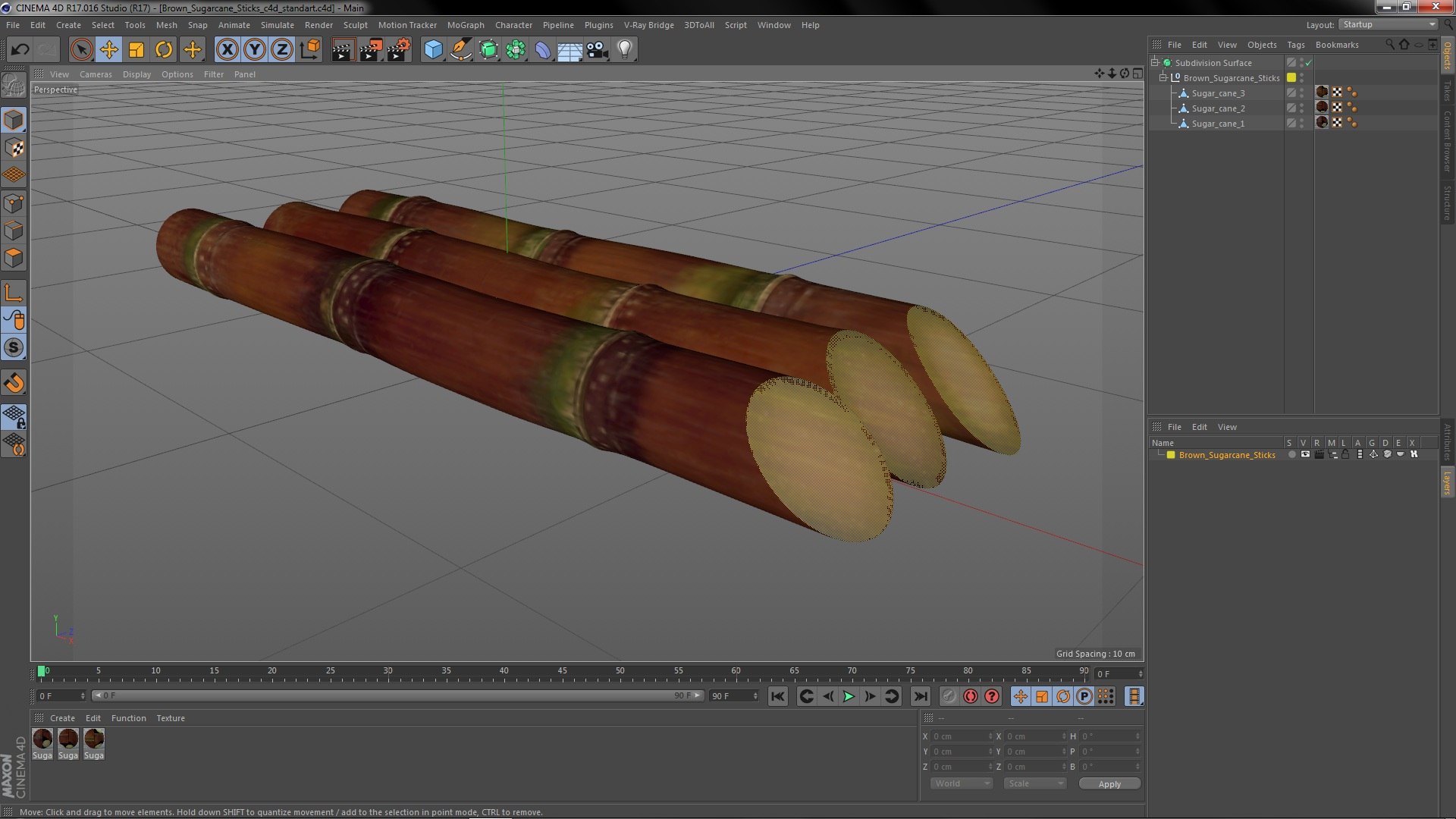Image resolution: width=1456 pixels, height=819 pixels.
Task: Open Edit Render Settings icon
Action: pyautogui.click(x=398, y=50)
